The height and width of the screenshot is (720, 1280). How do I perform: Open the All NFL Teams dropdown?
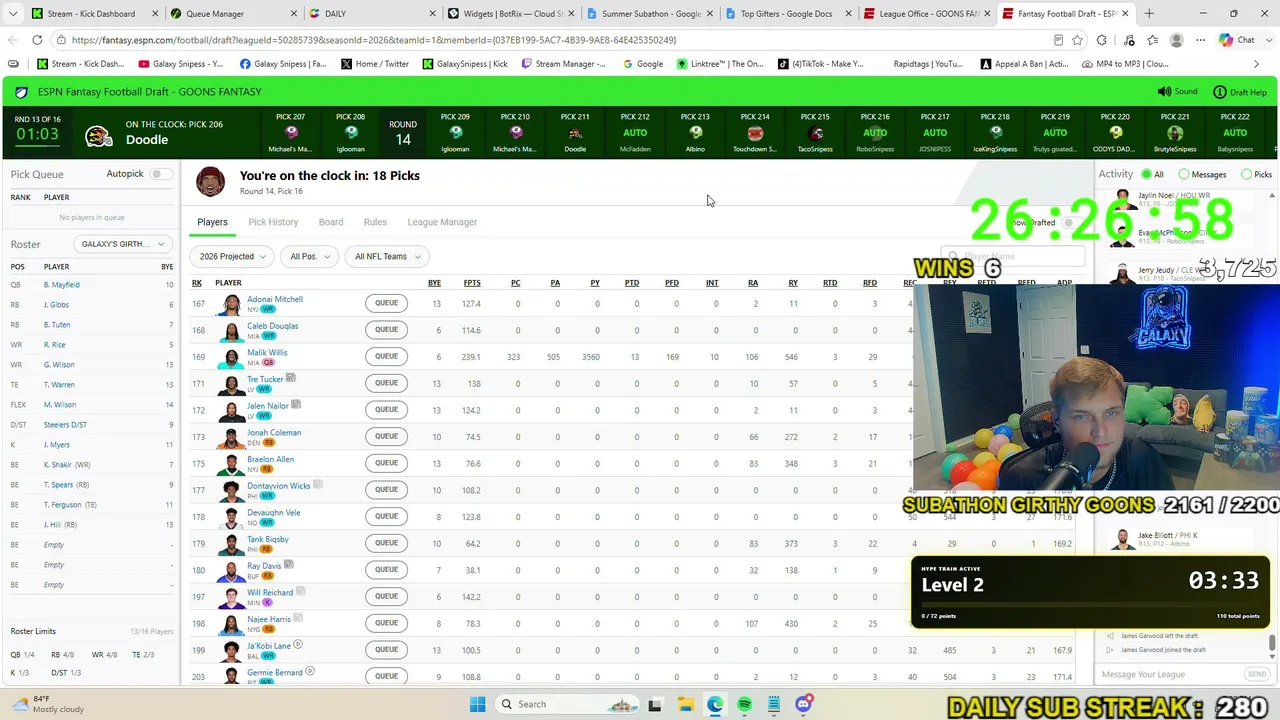[387, 257]
